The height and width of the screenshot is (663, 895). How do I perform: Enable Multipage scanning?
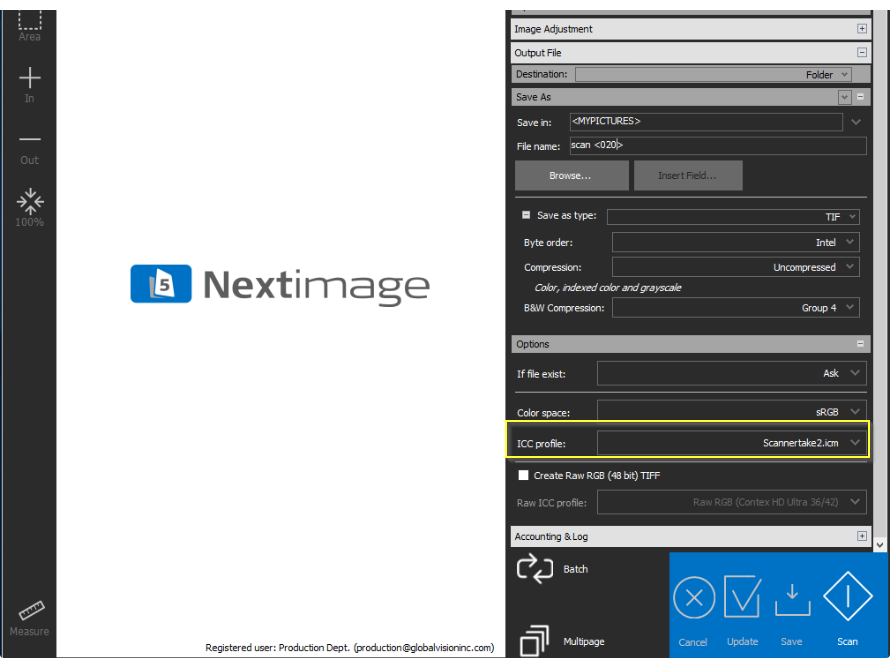[536, 641]
